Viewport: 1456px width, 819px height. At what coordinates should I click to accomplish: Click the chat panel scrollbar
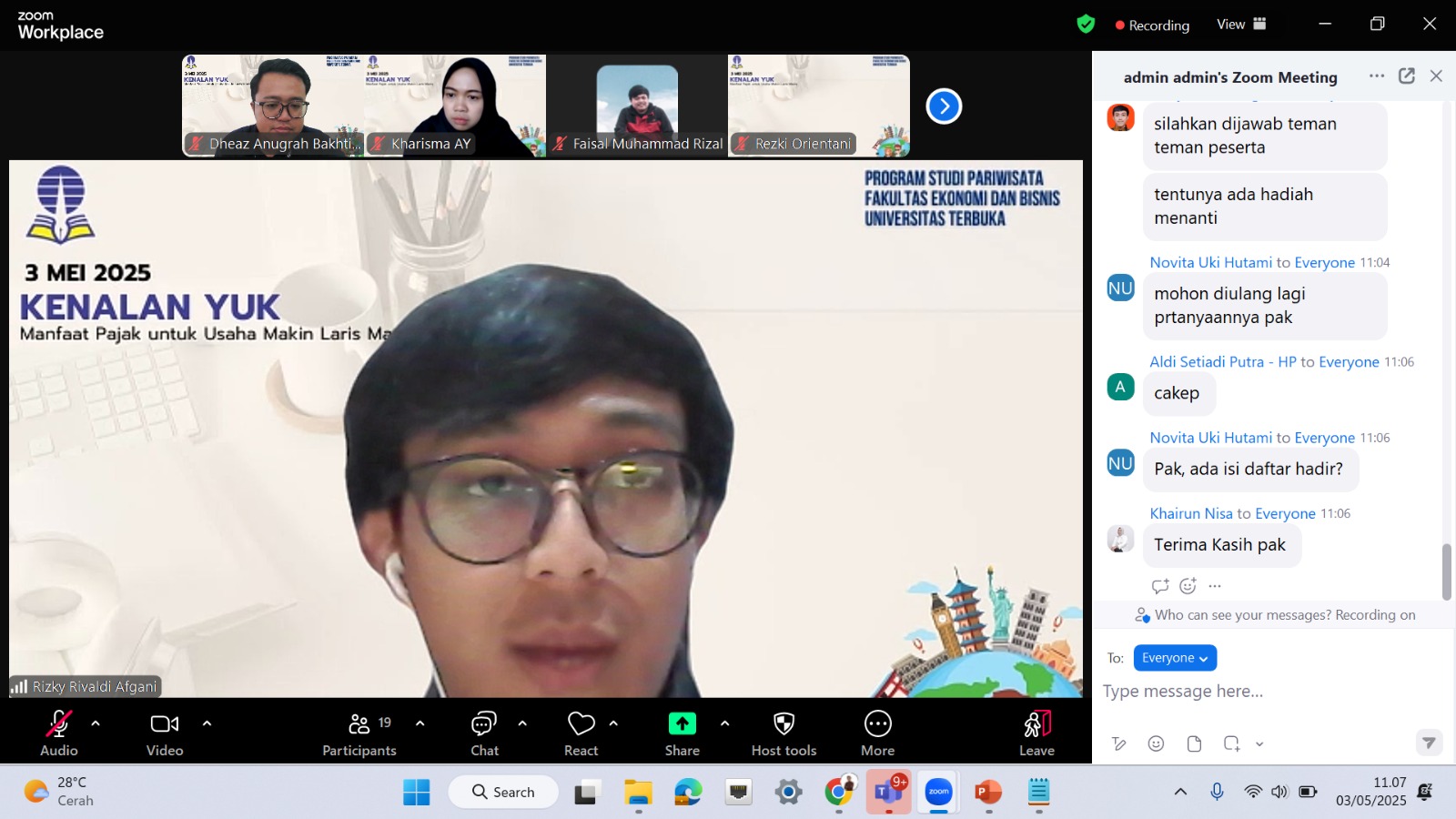(x=1446, y=571)
